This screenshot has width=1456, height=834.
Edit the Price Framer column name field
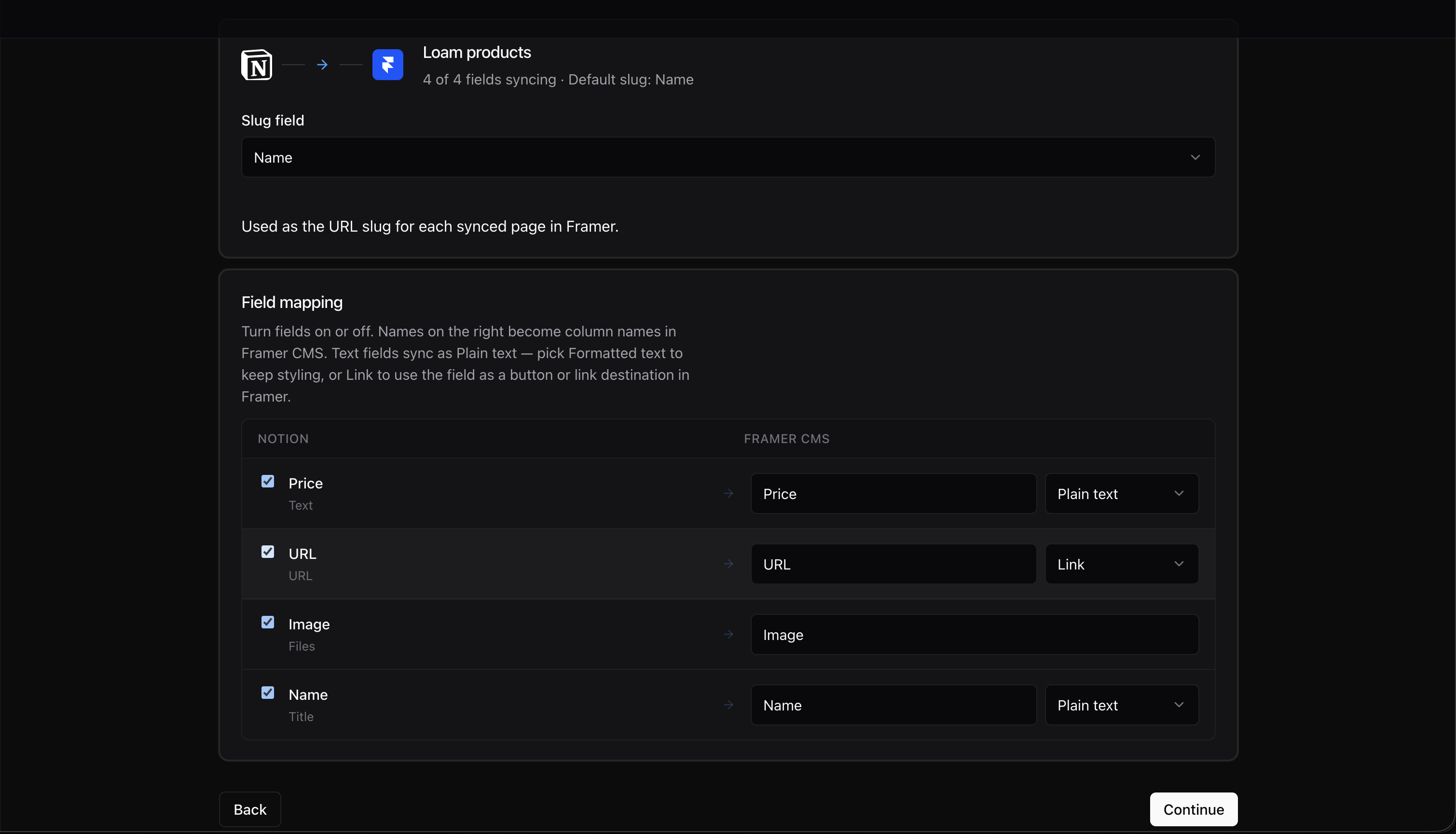pyautogui.click(x=893, y=493)
